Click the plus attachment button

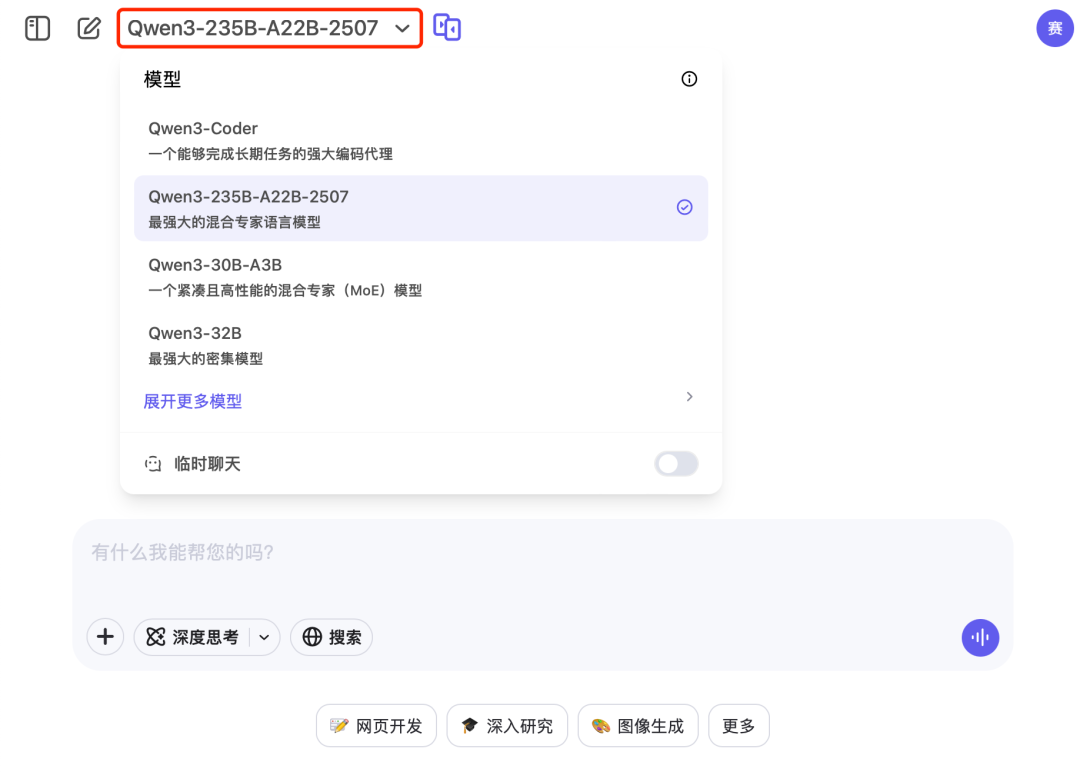[x=105, y=637]
